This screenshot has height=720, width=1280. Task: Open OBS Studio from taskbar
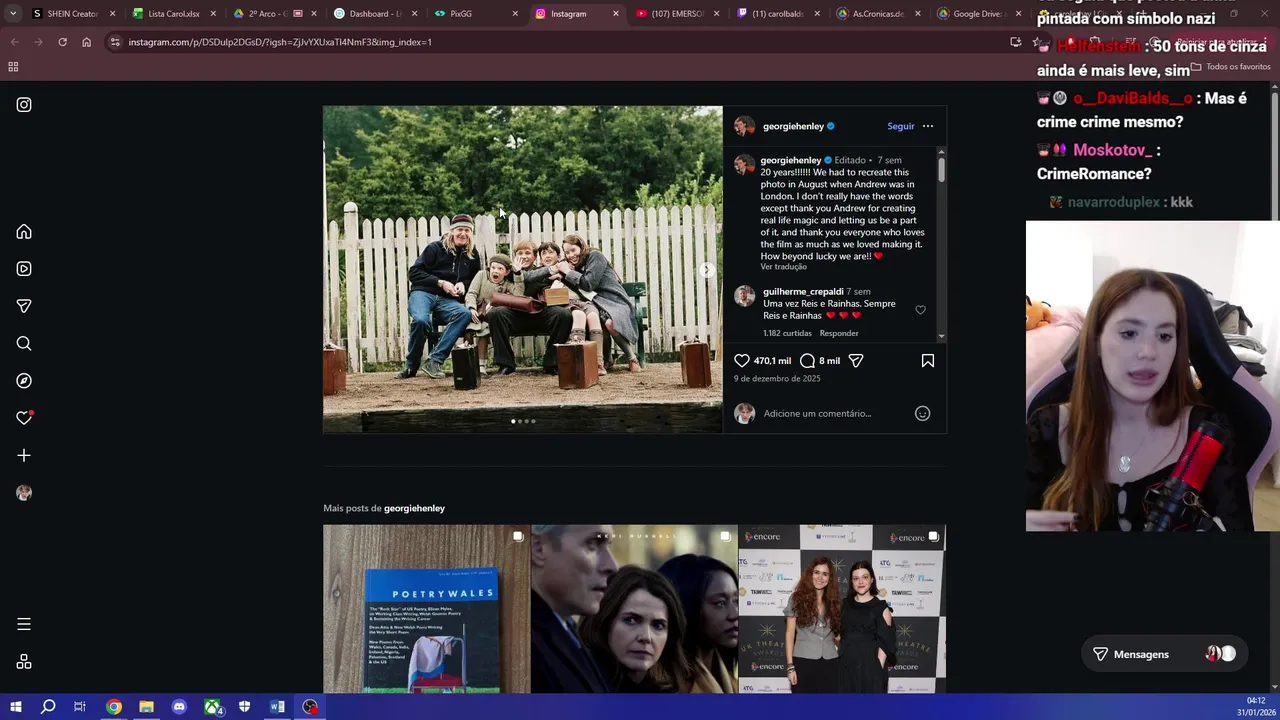311,707
